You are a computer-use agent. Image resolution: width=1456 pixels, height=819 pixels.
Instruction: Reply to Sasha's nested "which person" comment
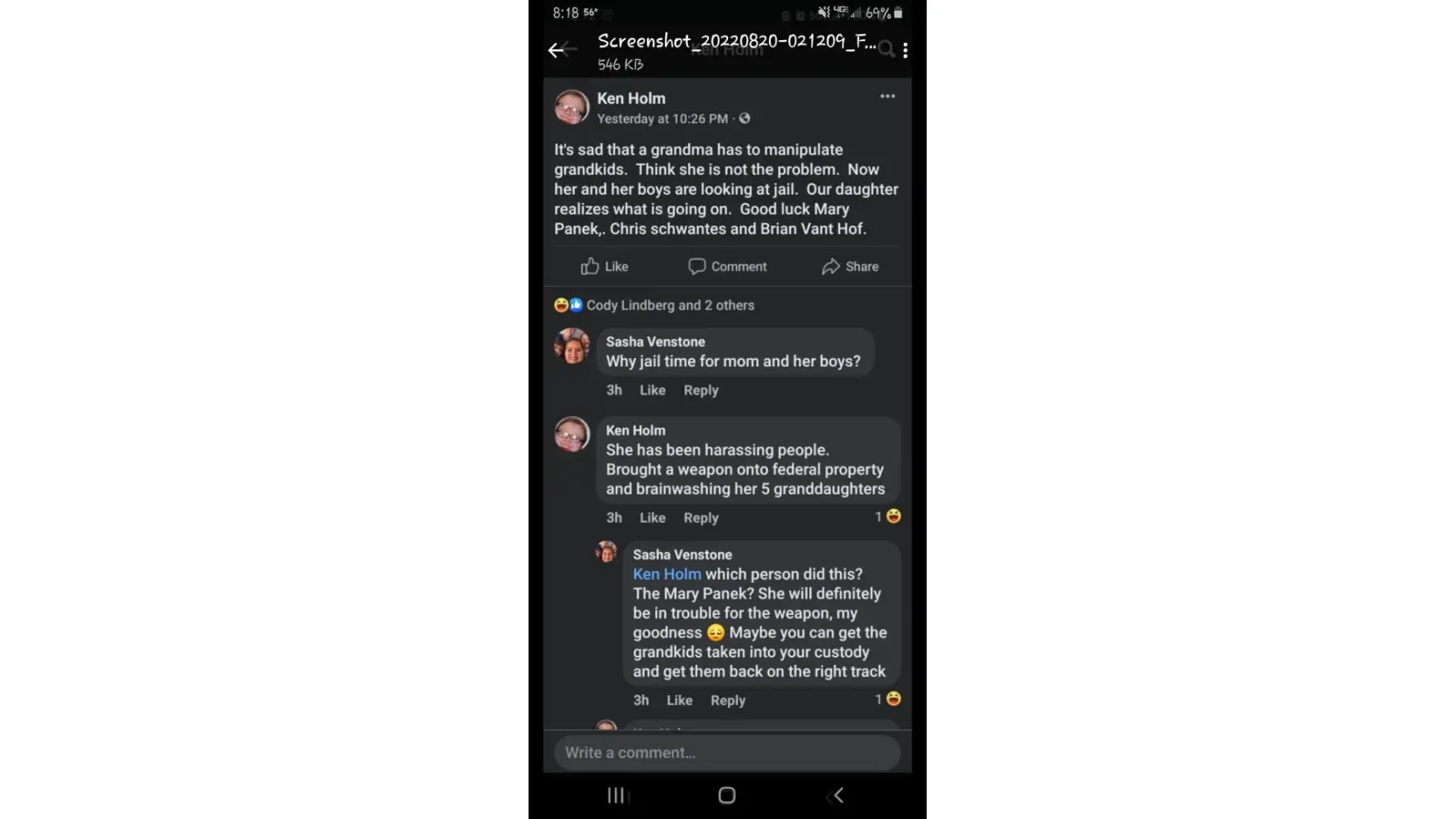point(727,700)
